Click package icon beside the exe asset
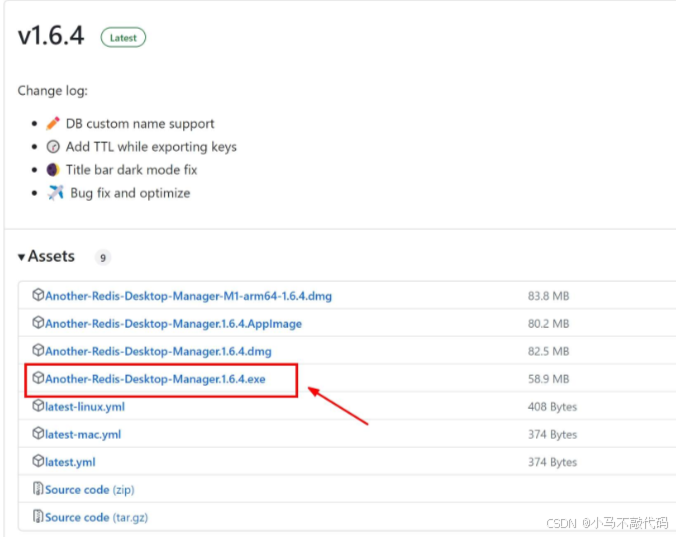The width and height of the screenshot is (676, 537). pyautogui.click(x=38, y=378)
